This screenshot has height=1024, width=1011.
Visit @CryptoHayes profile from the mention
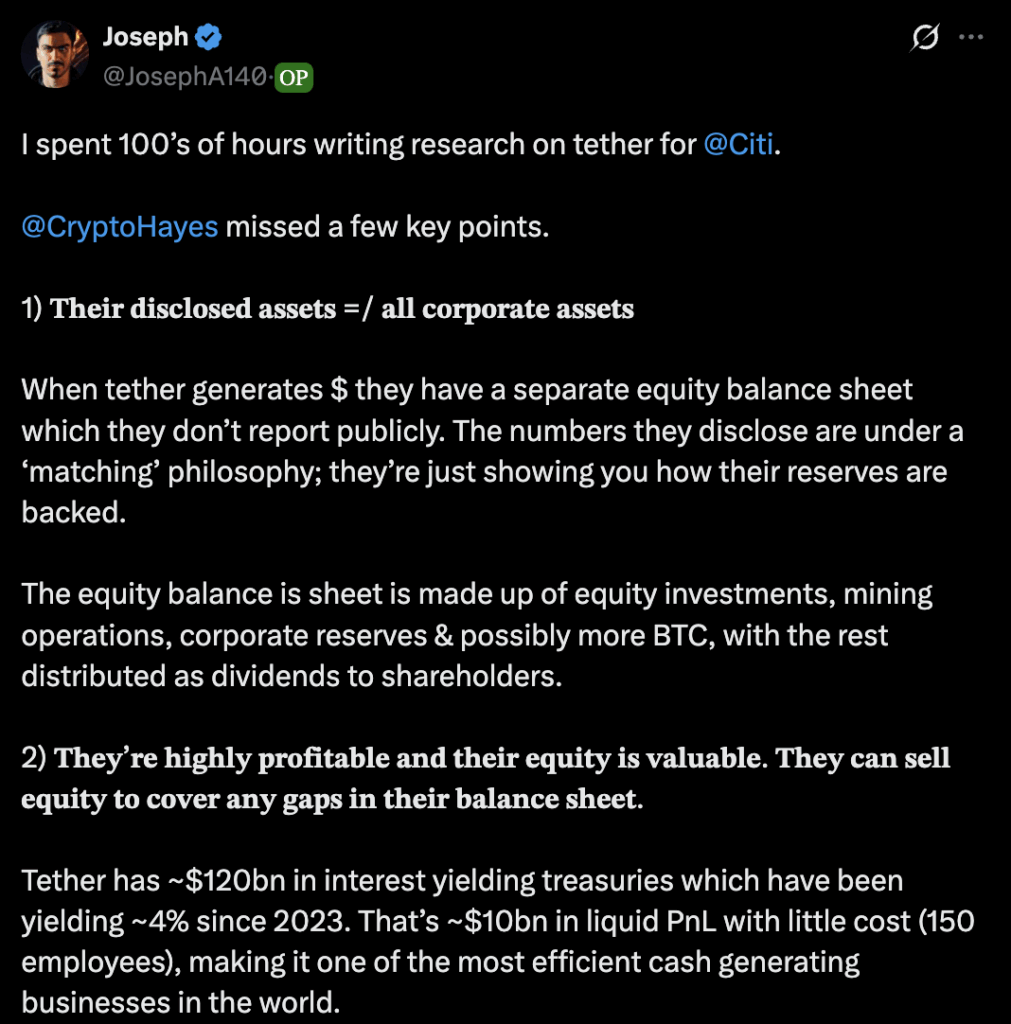click(119, 226)
